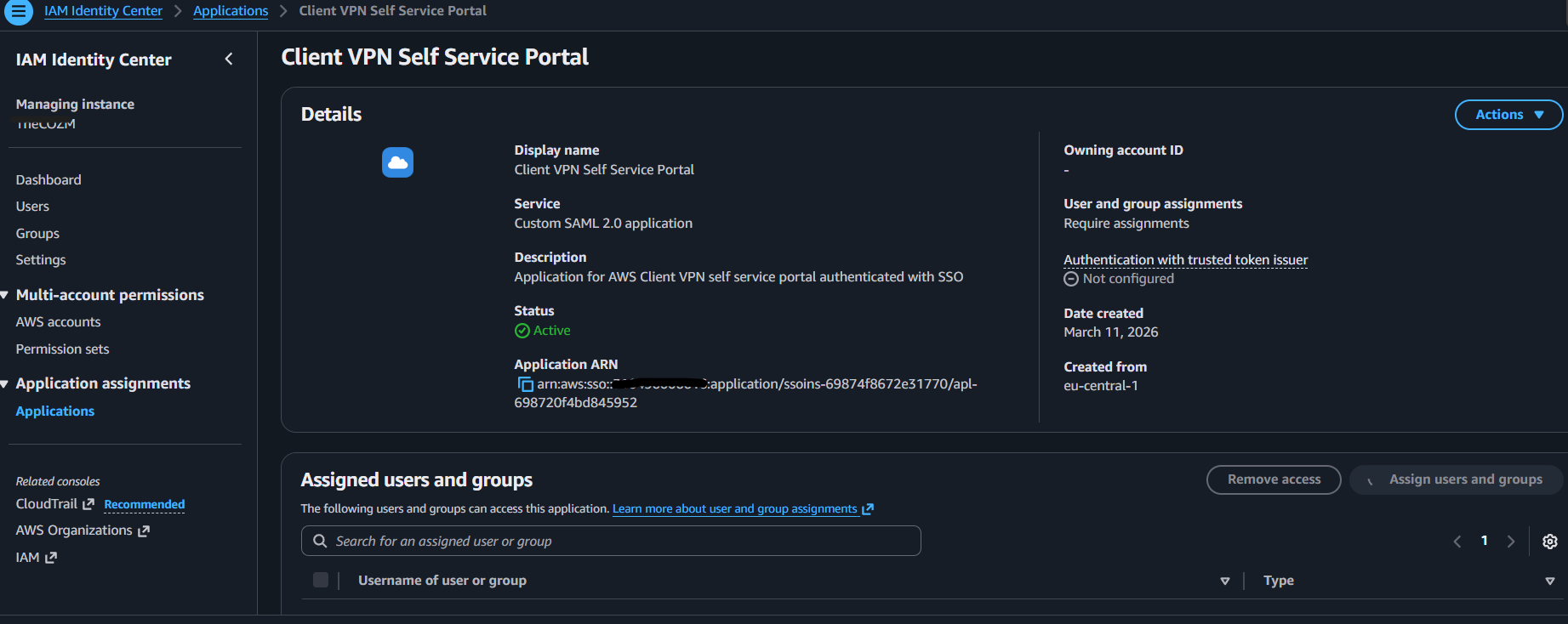1568x624 pixels.
Task: Collapse the Multi-account permissions section
Action: 5,295
